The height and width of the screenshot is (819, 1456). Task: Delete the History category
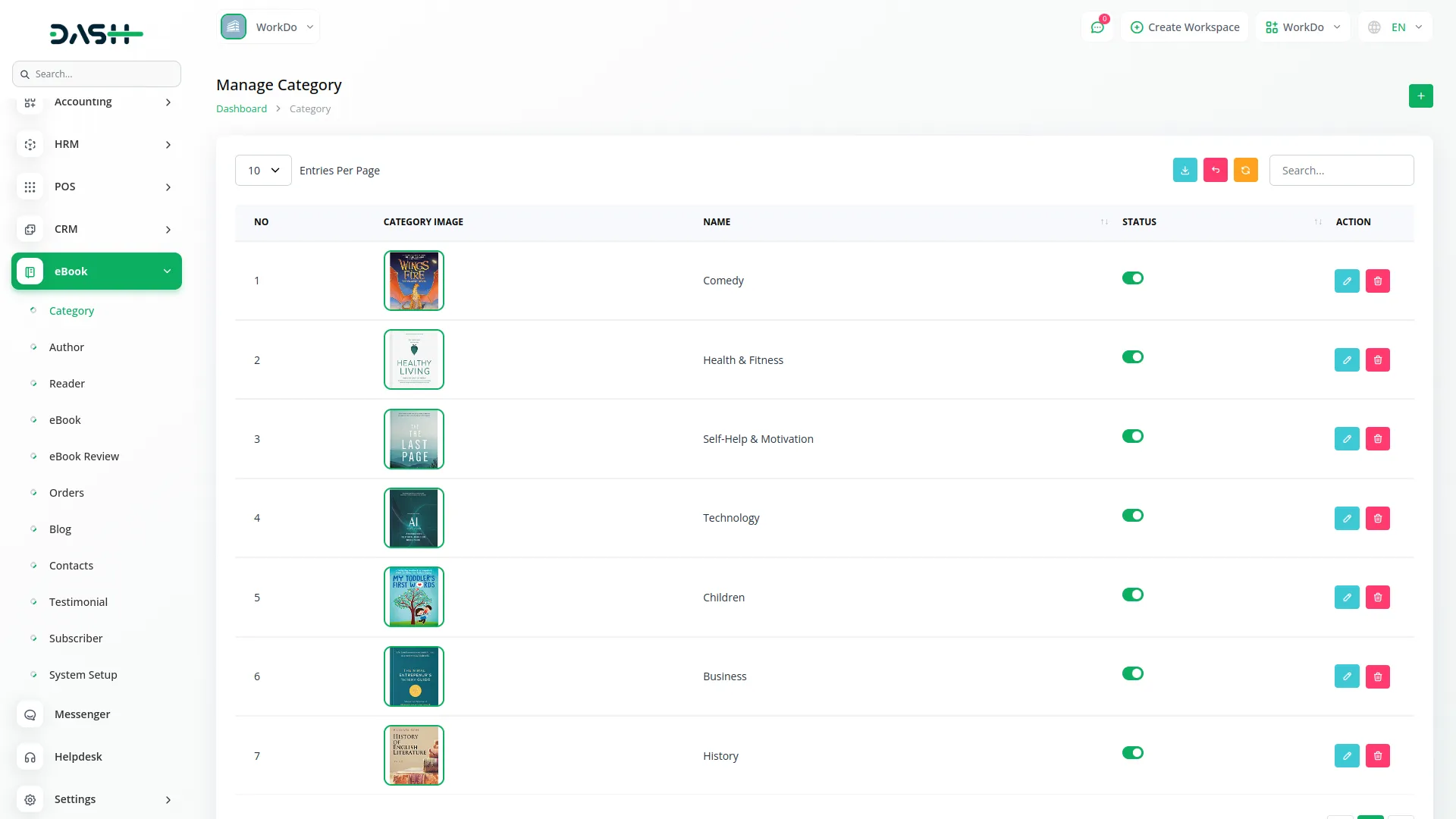coord(1377,755)
